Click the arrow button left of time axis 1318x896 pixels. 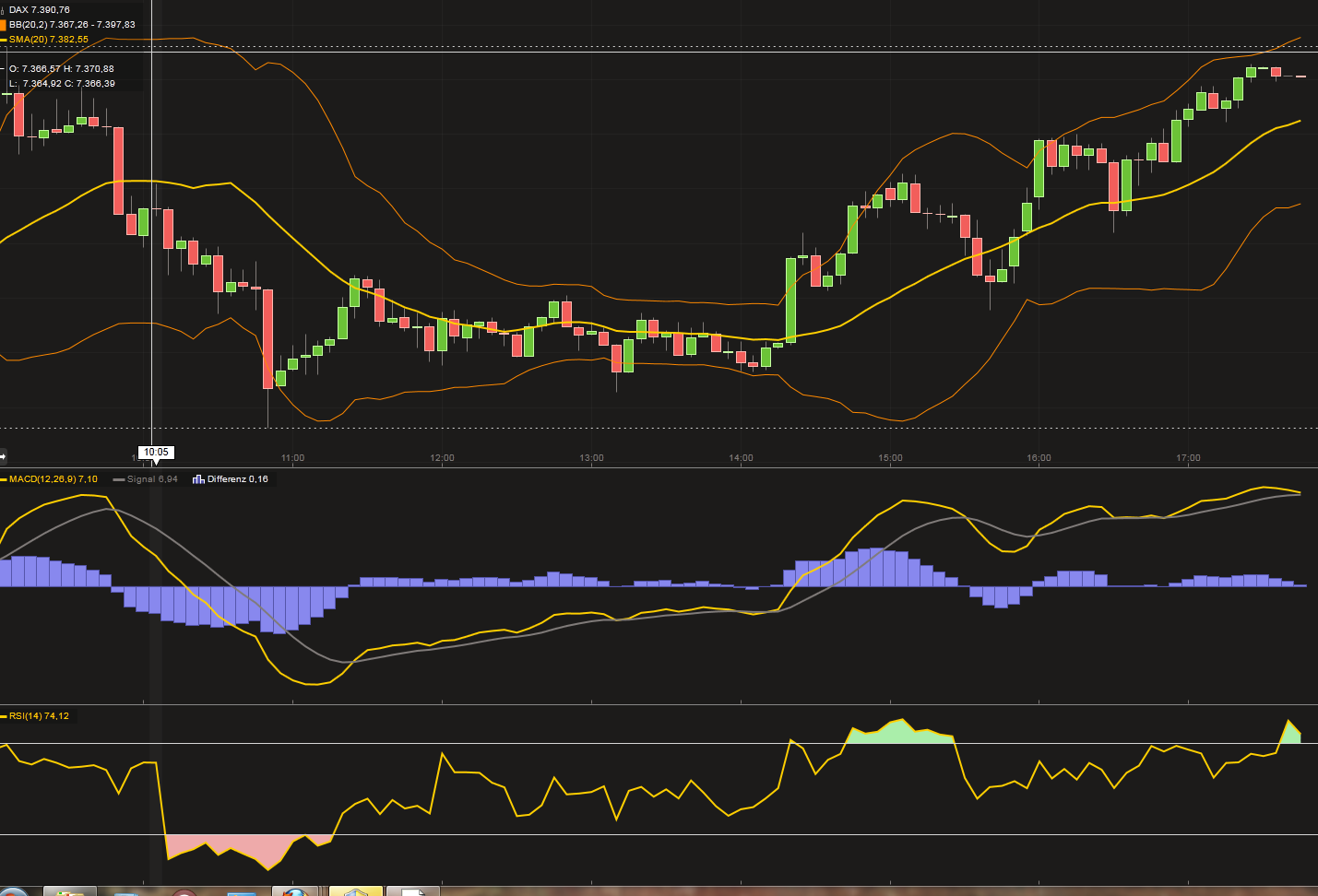[x=4, y=455]
